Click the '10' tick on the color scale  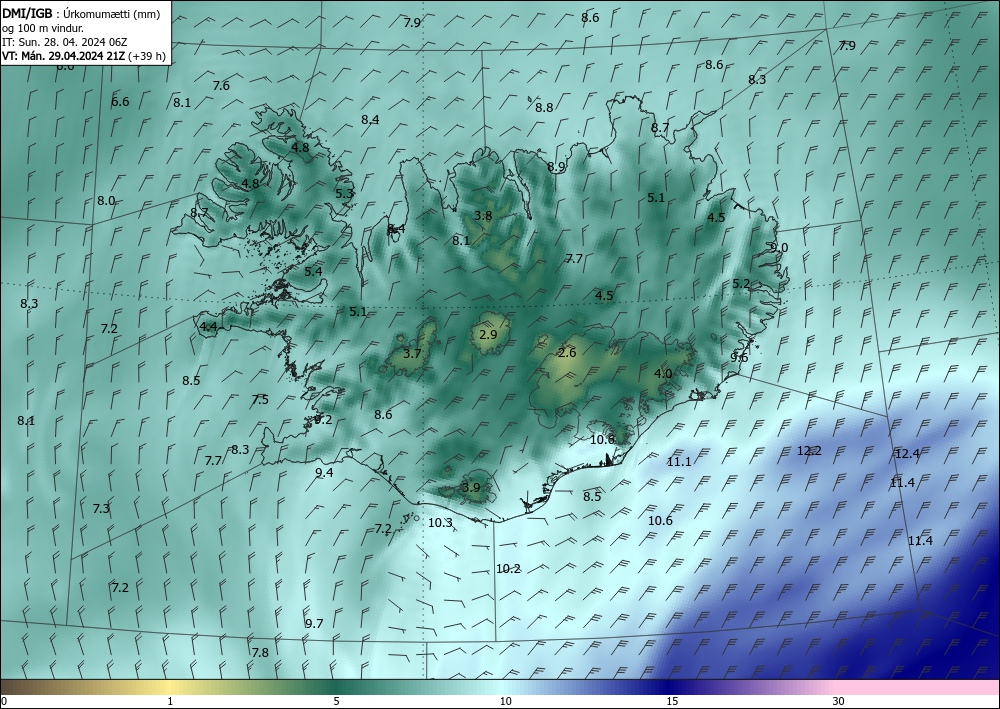tap(505, 702)
